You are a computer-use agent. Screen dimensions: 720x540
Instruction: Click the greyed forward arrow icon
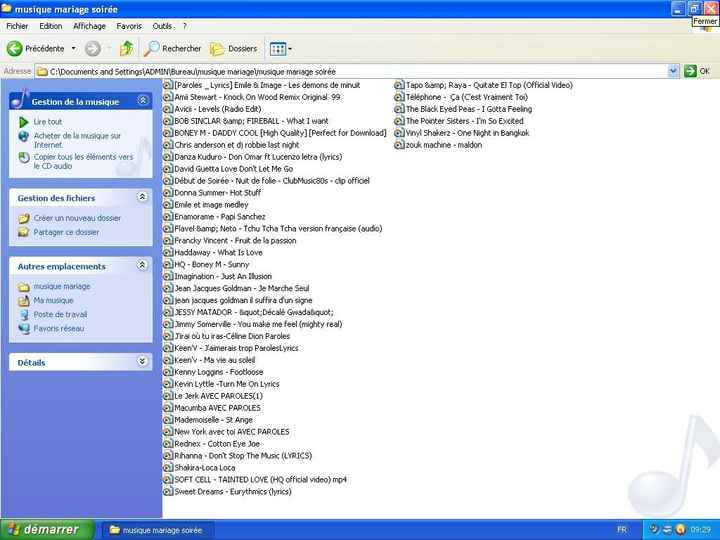93,48
